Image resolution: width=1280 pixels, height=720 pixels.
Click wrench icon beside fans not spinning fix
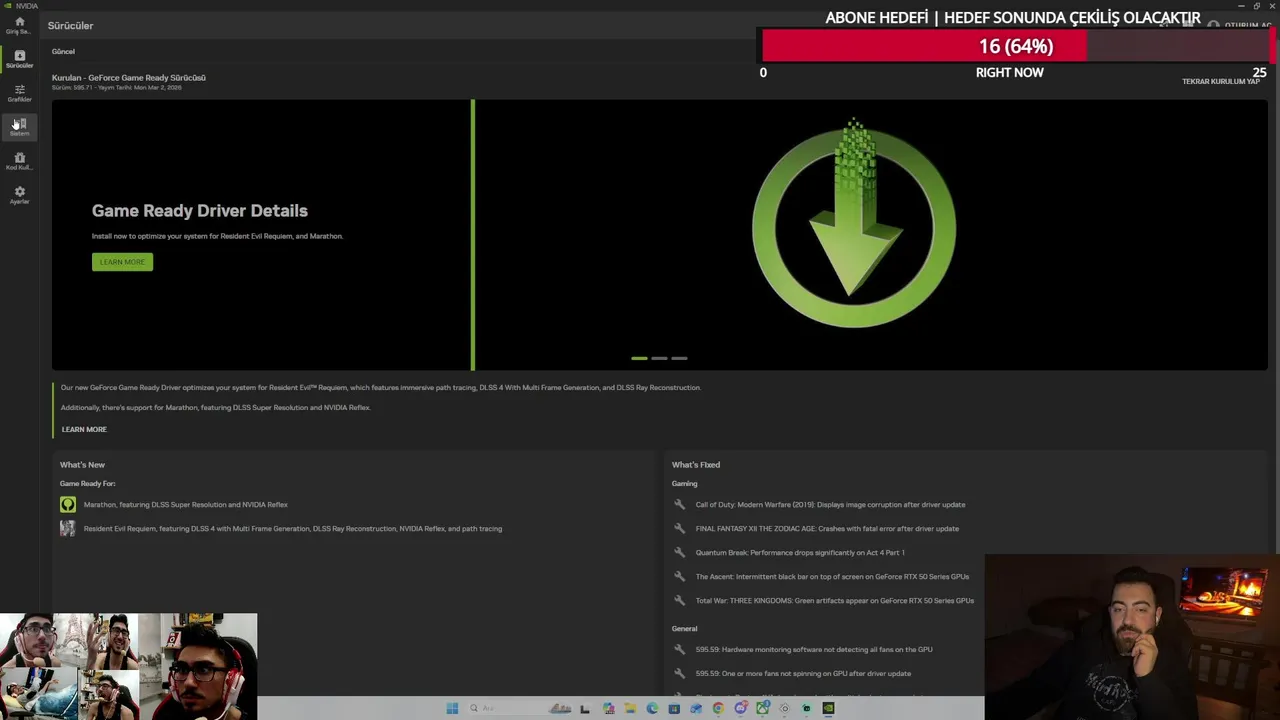(680, 674)
